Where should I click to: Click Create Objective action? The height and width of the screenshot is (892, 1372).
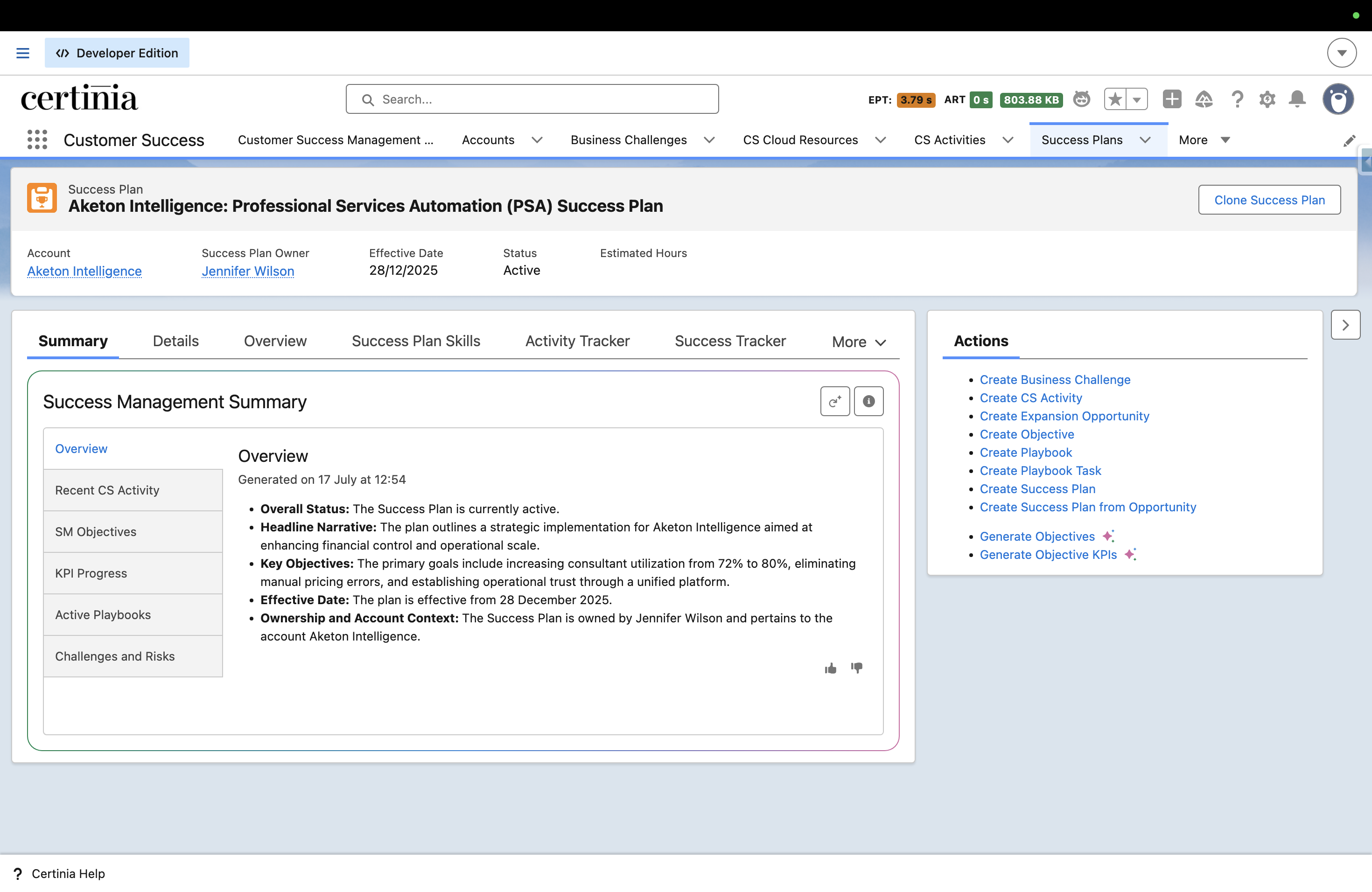pyautogui.click(x=1027, y=434)
